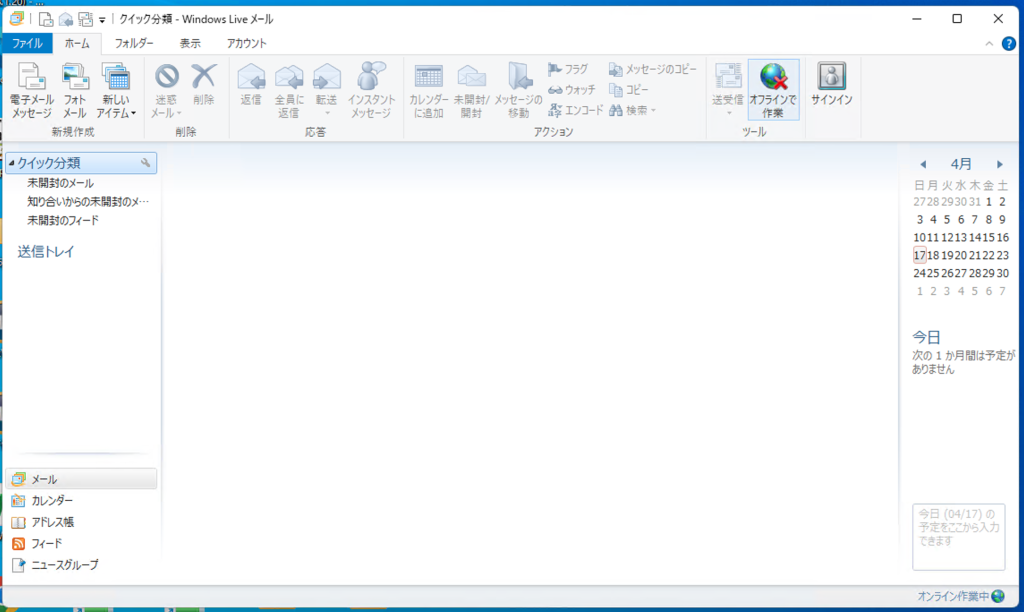The width and height of the screenshot is (1024, 612).
Task: Click オンライン作業中 status bar indicator
Action: tap(961, 596)
